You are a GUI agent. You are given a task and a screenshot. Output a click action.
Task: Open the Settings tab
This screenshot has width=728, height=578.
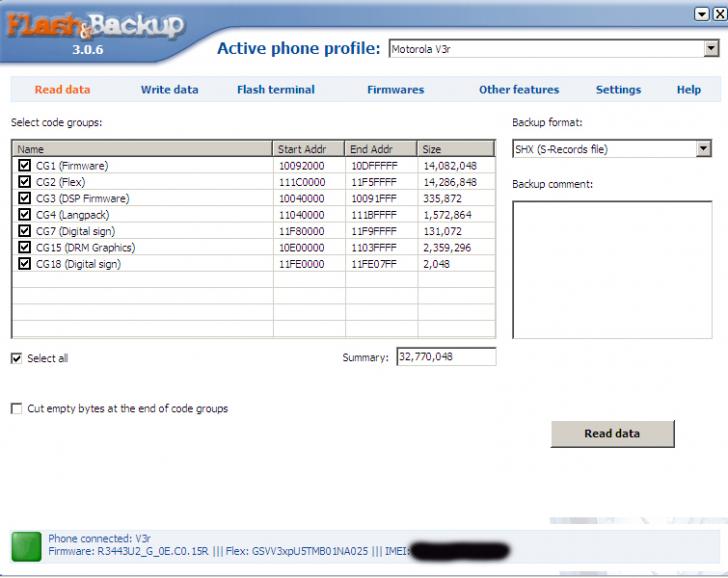click(x=618, y=90)
